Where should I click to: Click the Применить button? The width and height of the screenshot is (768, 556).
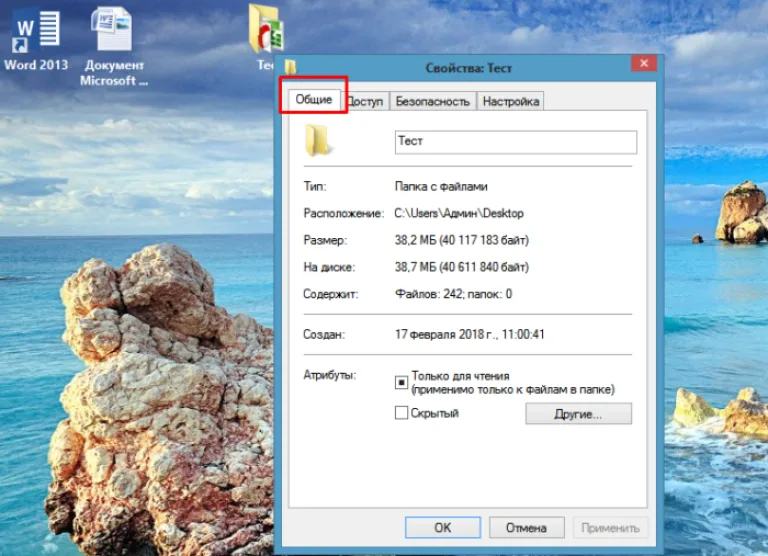pyautogui.click(x=610, y=528)
